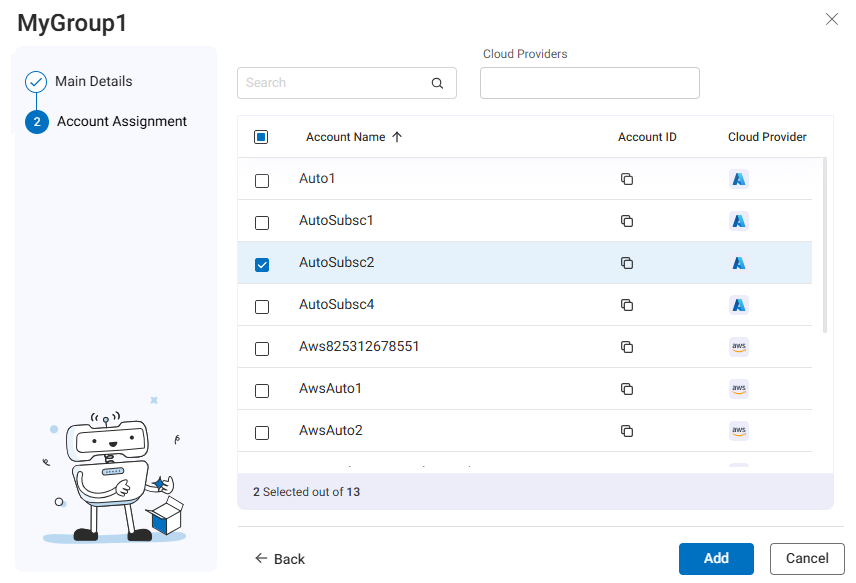The image size is (856, 583).
Task: Sort by Cloud Provider column header
Action: (x=766, y=137)
